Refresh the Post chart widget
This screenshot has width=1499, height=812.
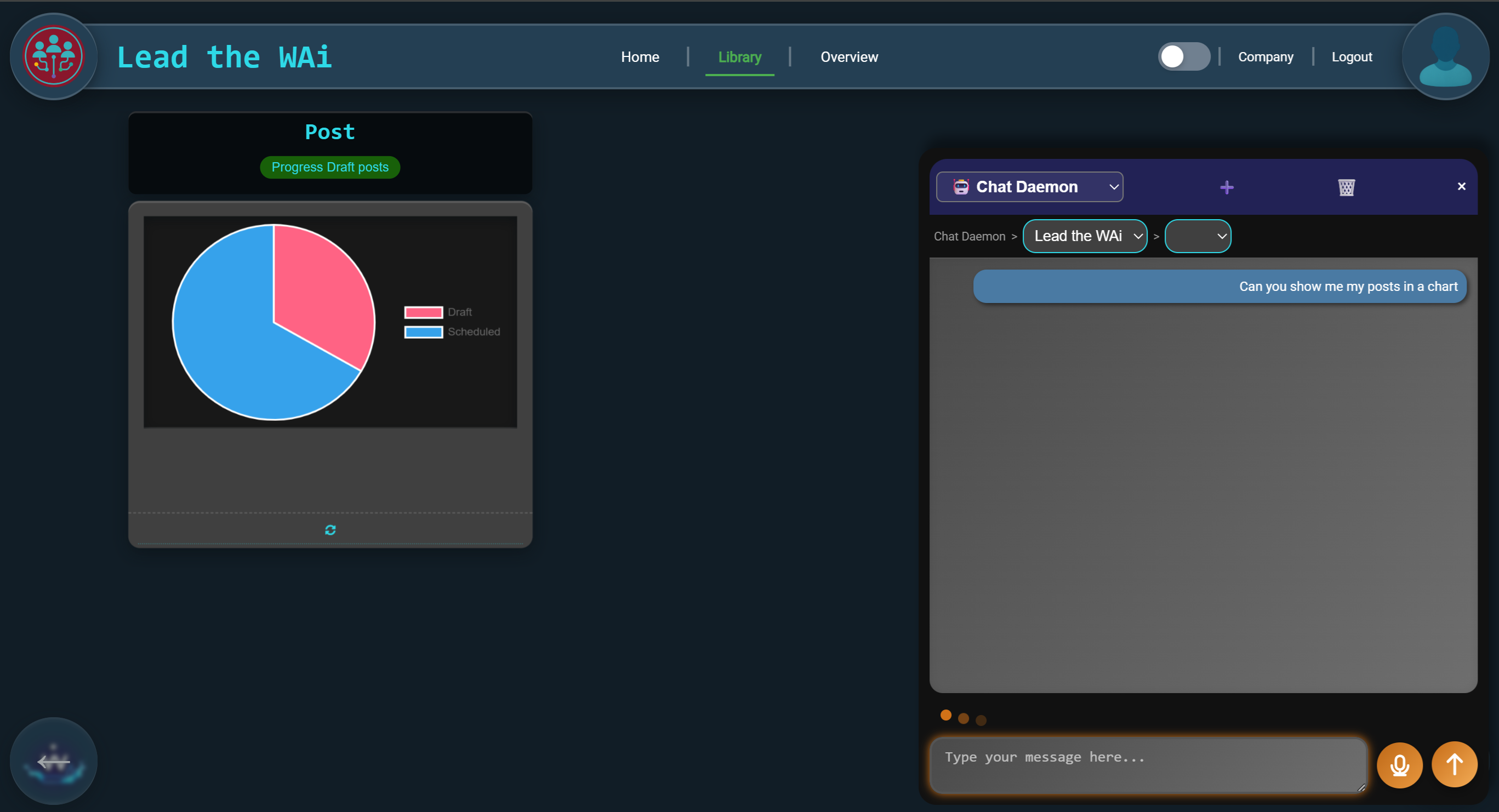[330, 529]
